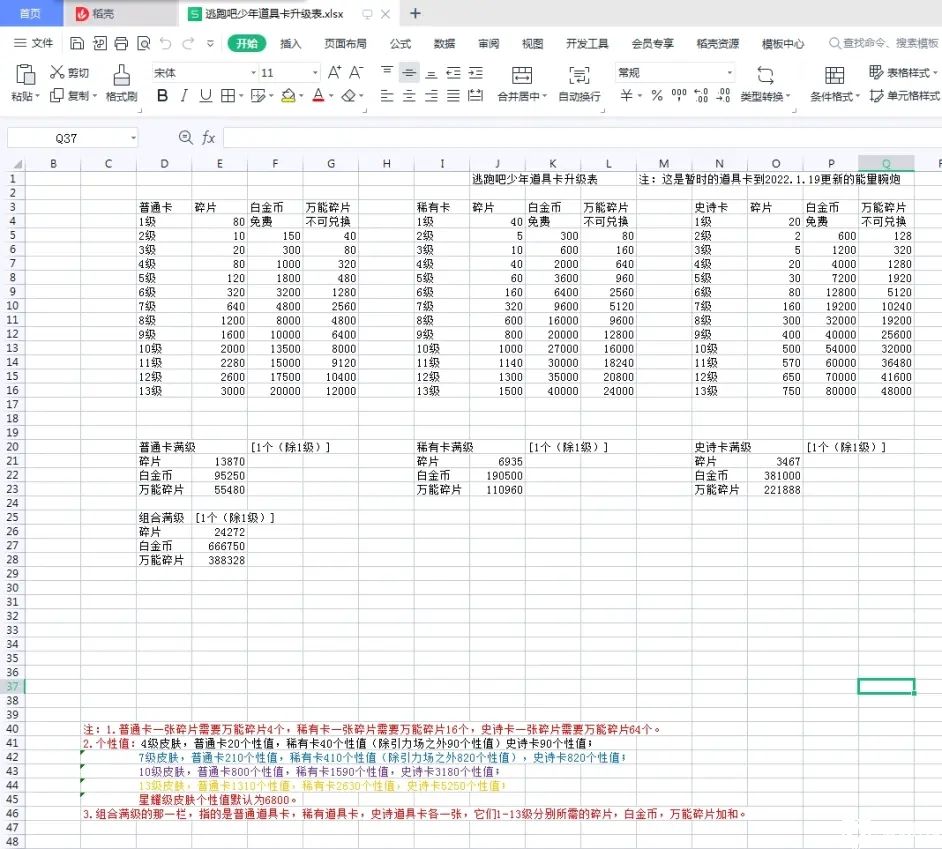Click the percent style icon
Screen dimensions: 942x849
pos(657,96)
